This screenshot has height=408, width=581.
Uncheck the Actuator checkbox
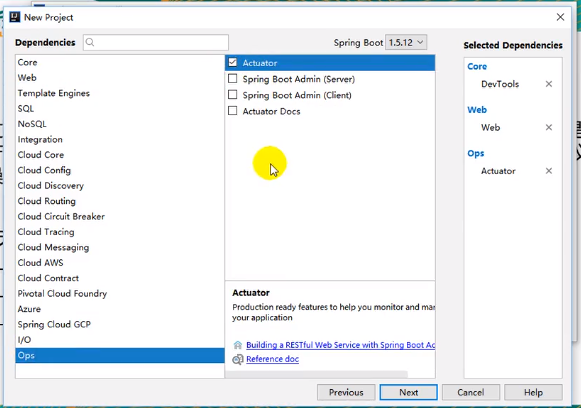point(233,63)
